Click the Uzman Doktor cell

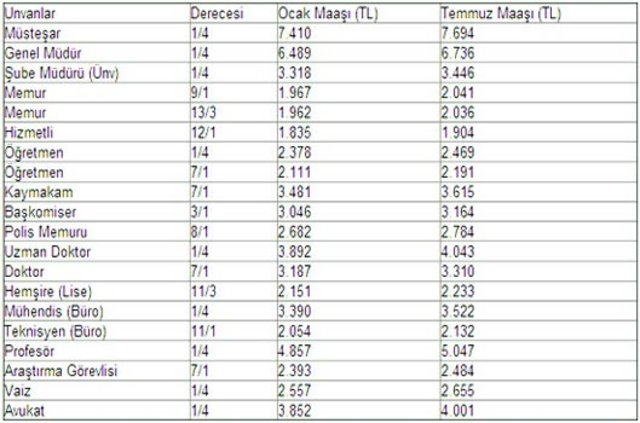97,252
